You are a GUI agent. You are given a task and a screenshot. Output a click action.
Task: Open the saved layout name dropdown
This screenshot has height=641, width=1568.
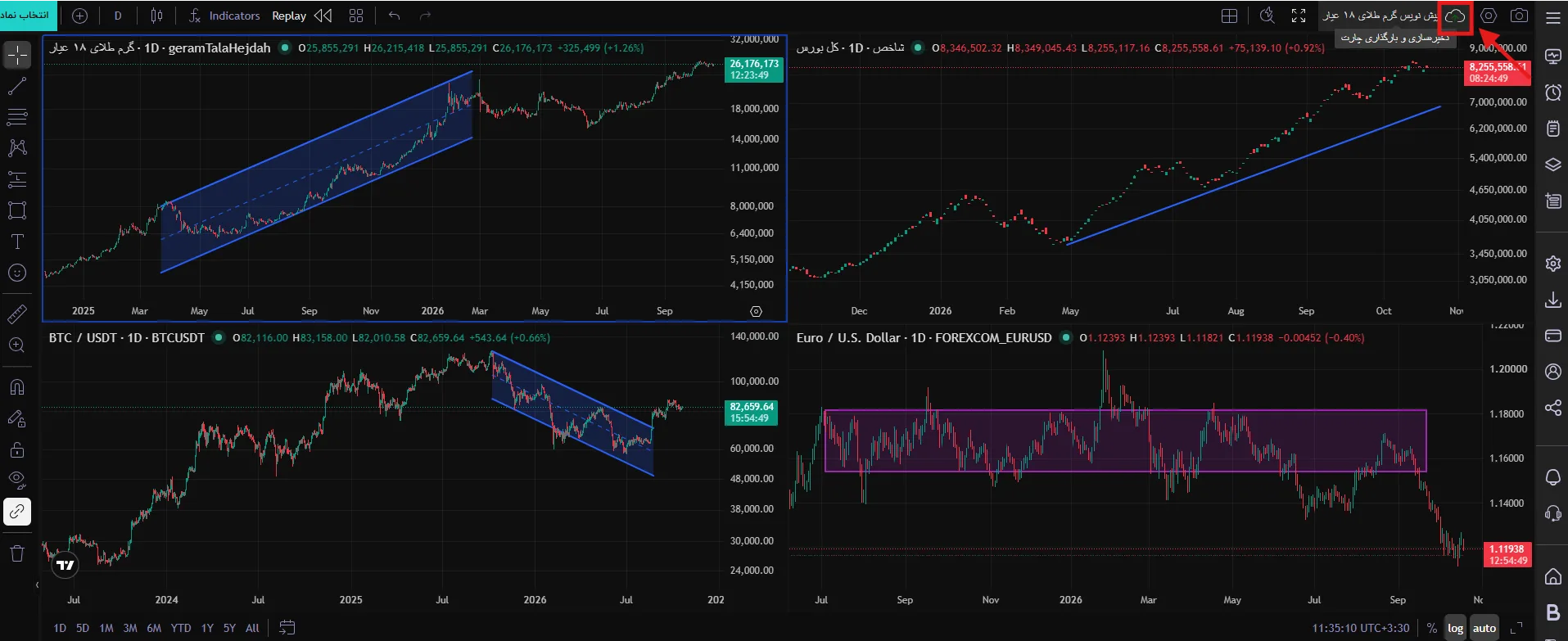click(x=1380, y=16)
